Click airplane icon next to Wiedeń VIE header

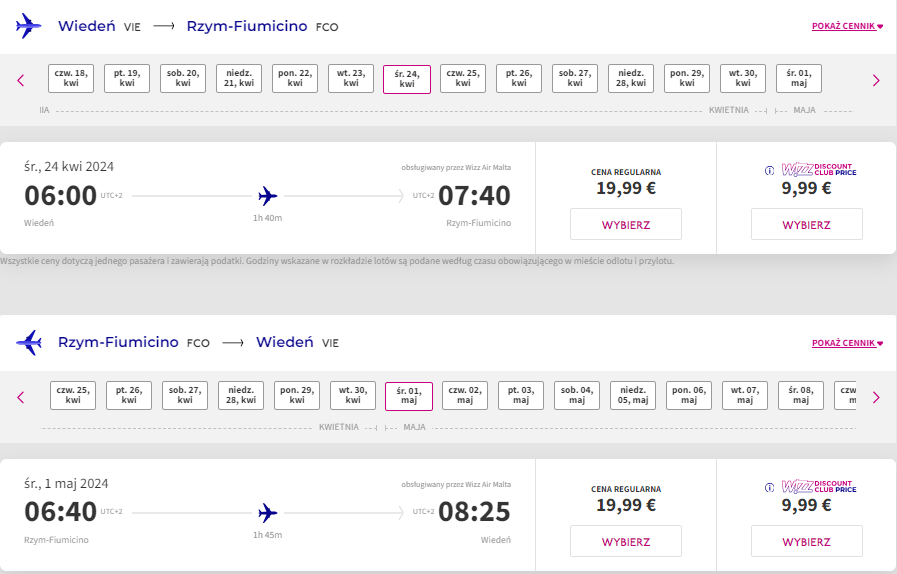29,26
